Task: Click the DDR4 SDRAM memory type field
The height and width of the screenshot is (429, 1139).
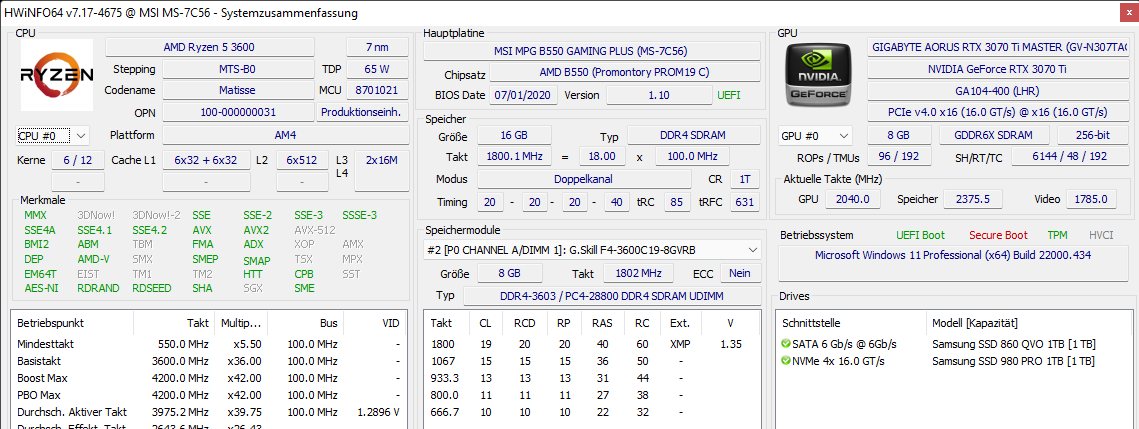Action: [692, 136]
